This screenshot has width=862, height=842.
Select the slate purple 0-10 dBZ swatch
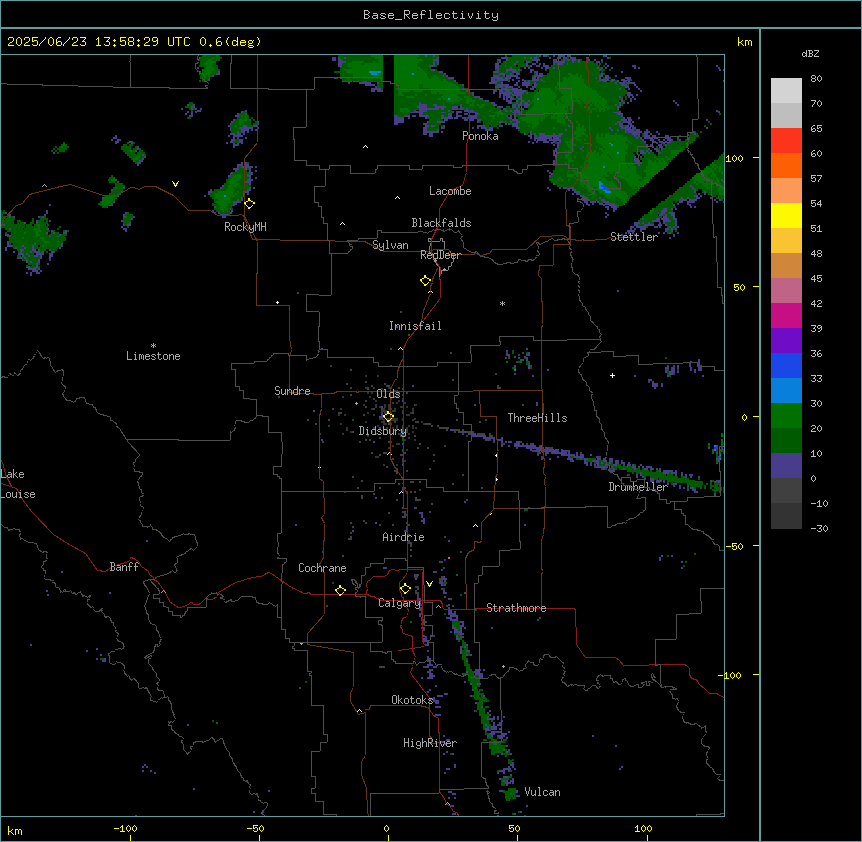pyautogui.click(x=786, y=466)
